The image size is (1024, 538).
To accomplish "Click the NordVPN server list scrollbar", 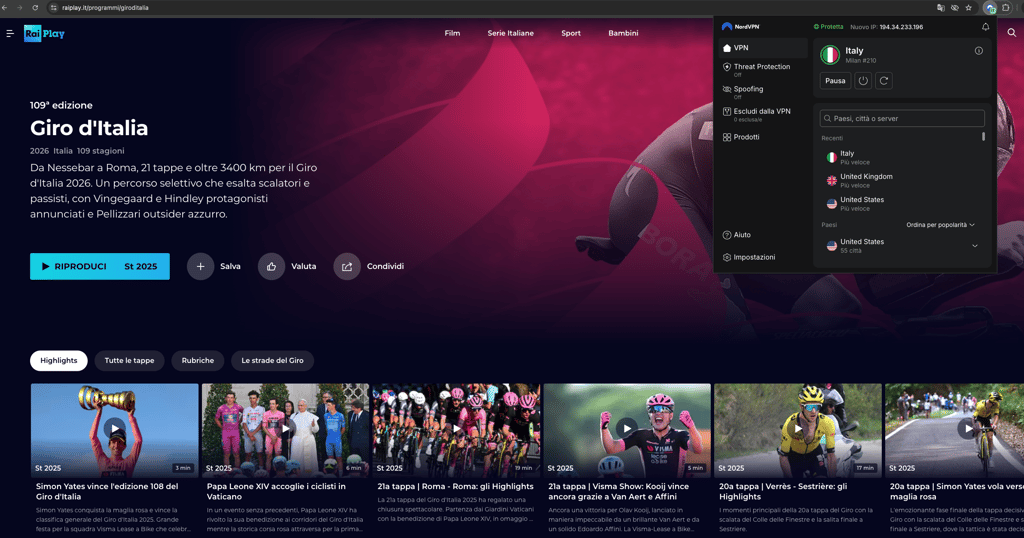I will [984, 136].
